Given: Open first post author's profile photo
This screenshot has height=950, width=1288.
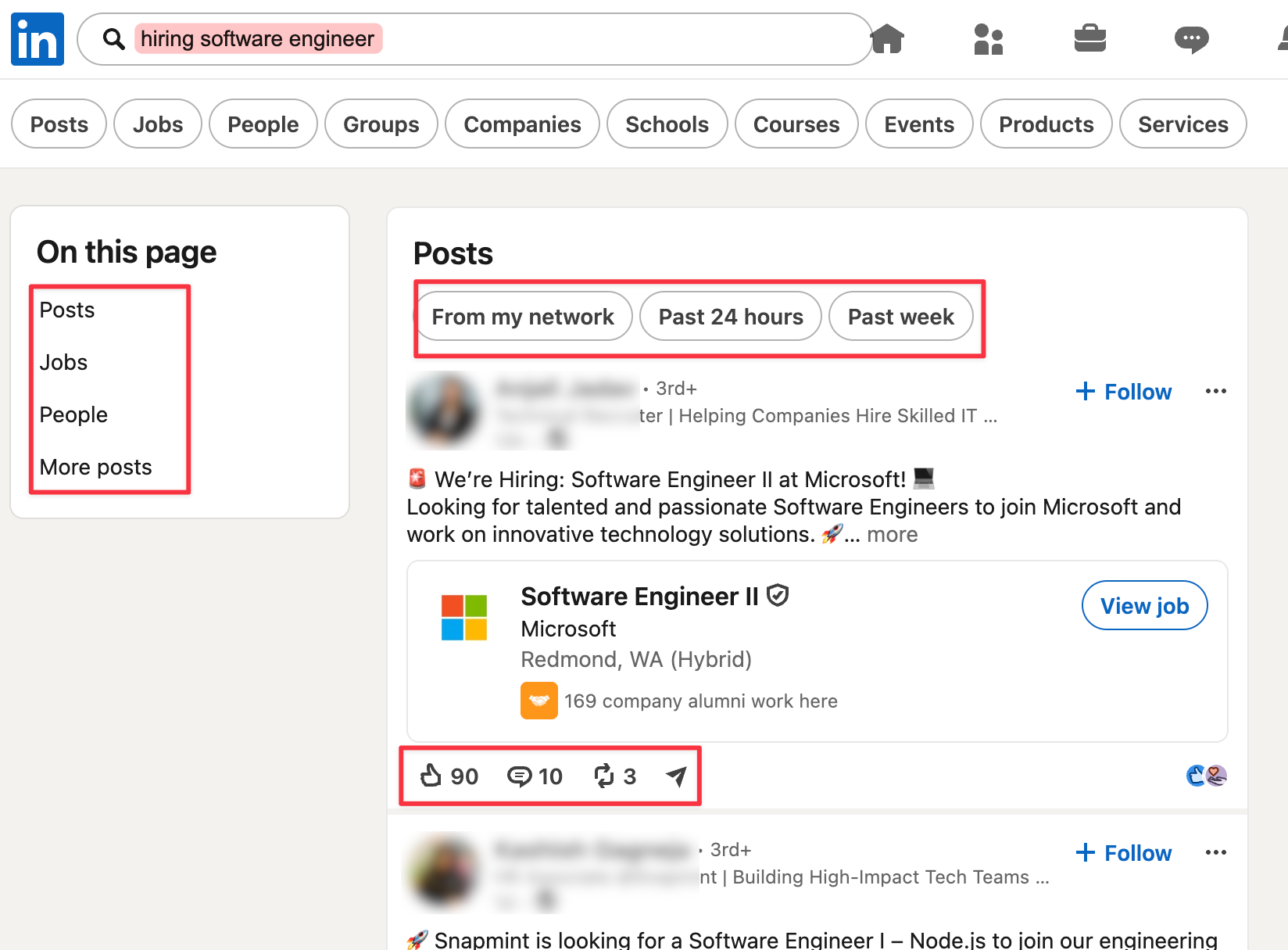Looking at the screenshot, I should 444,410.
